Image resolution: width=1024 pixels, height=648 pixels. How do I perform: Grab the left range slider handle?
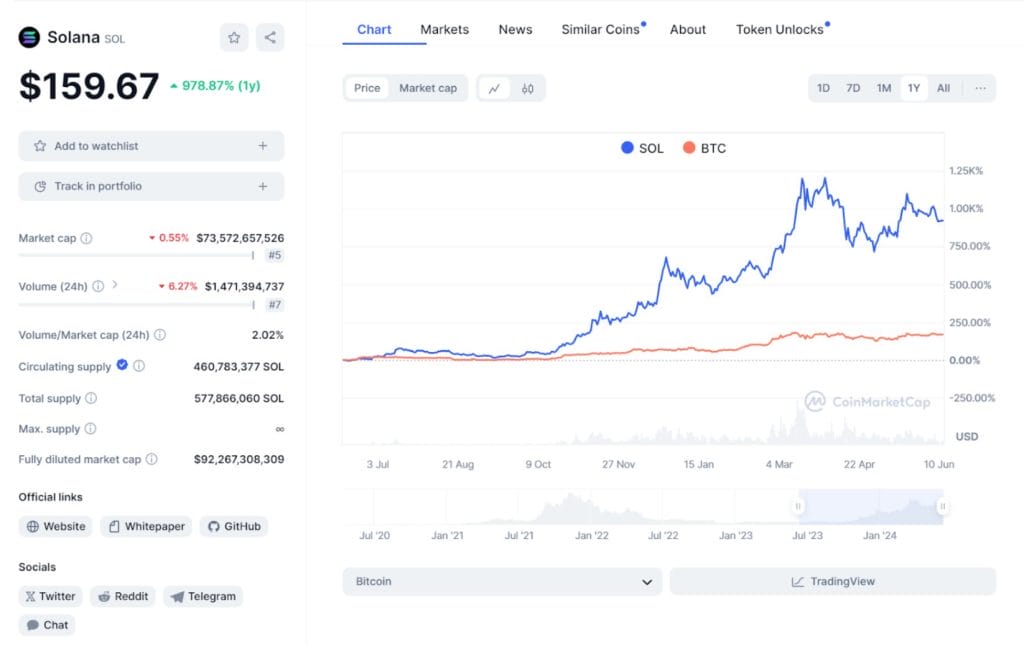798,506
